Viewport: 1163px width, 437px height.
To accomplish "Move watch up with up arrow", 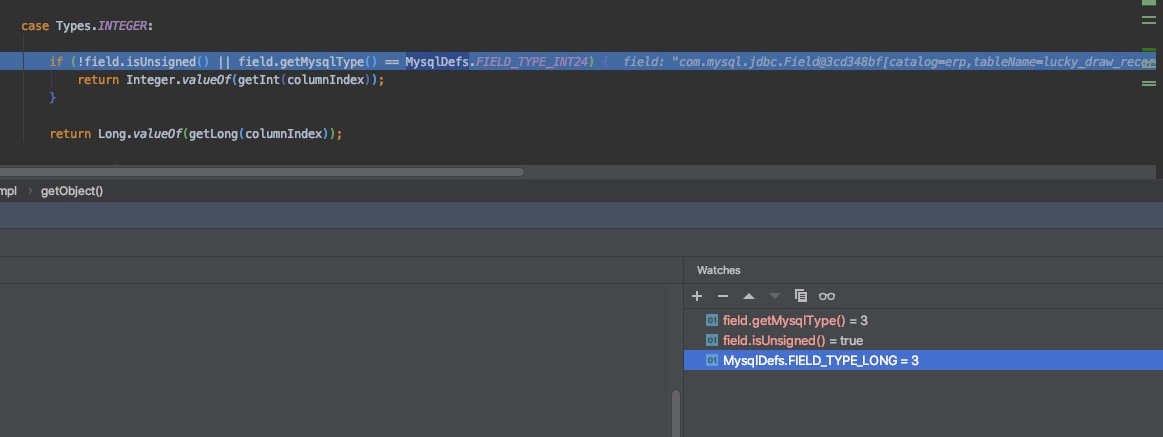I will tap(748, 296).
